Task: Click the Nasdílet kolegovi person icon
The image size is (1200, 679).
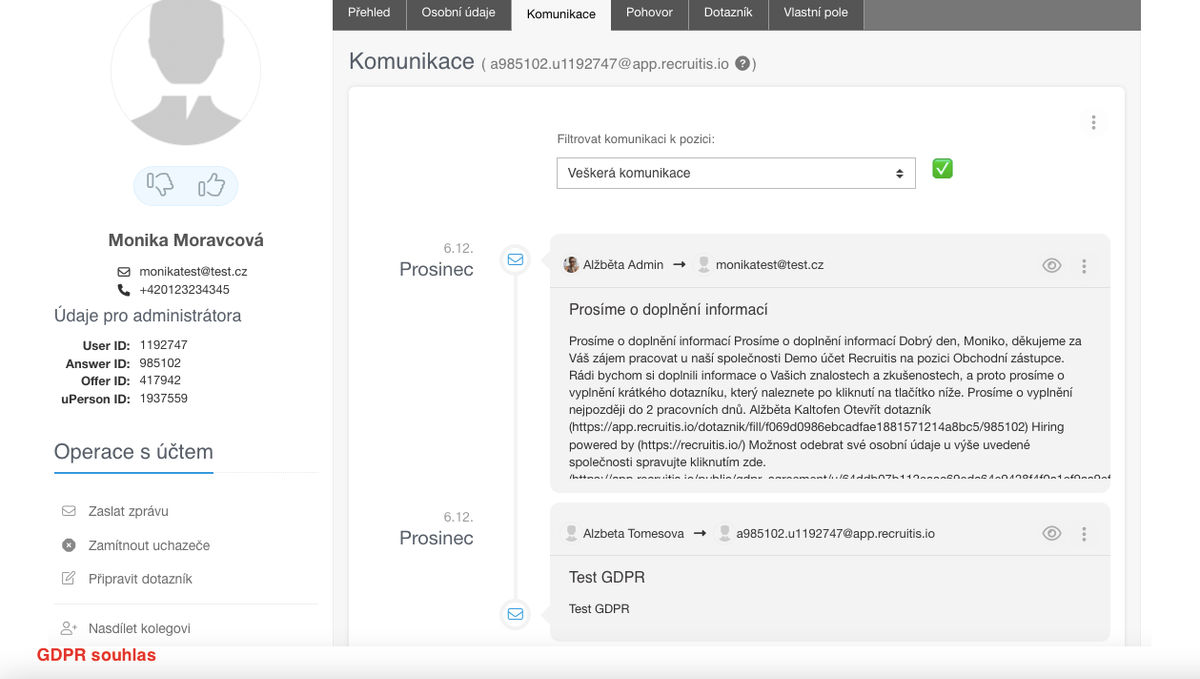Action: pos(69,628)
